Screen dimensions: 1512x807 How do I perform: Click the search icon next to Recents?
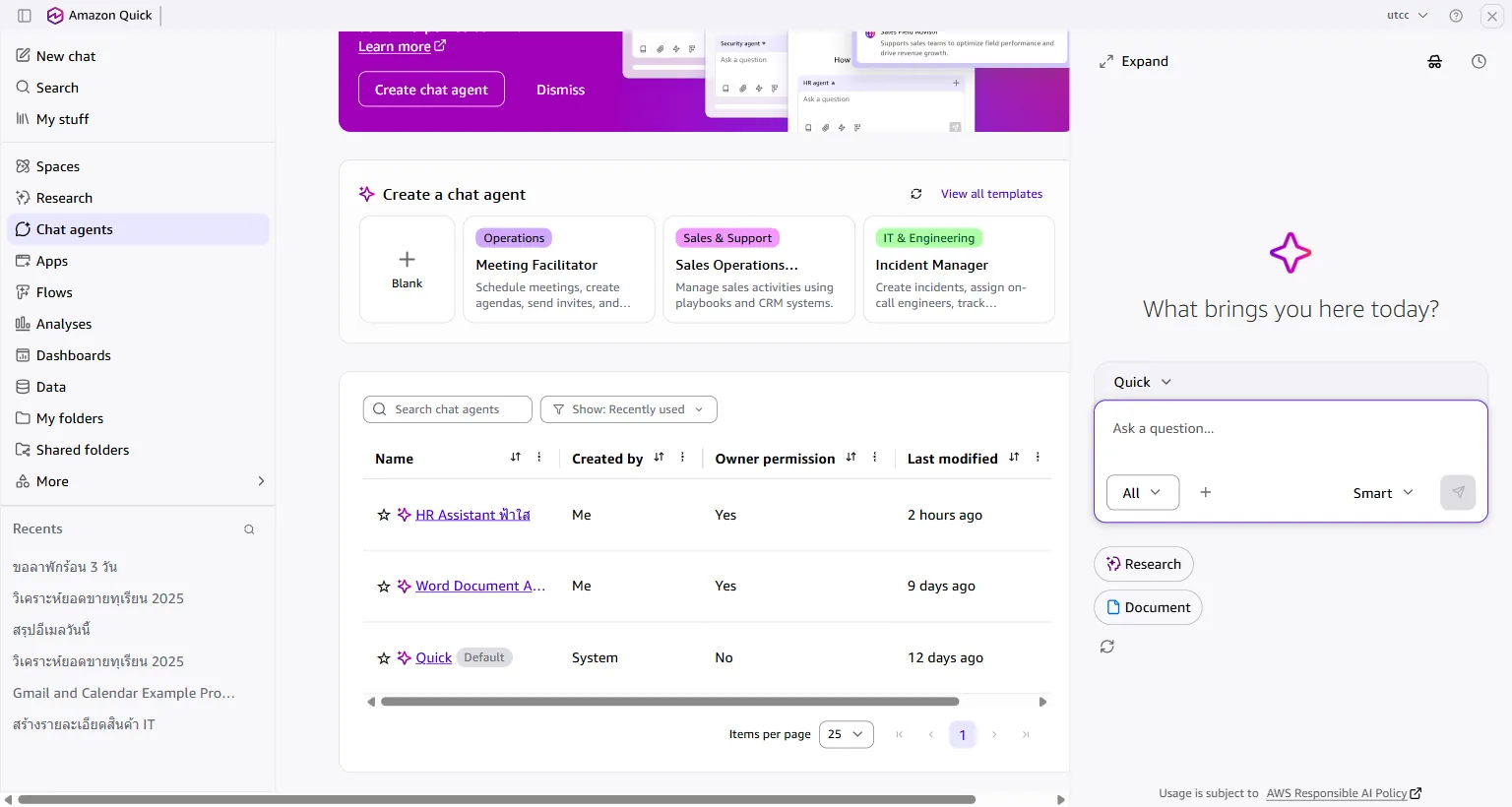click(x=249, y=529)
